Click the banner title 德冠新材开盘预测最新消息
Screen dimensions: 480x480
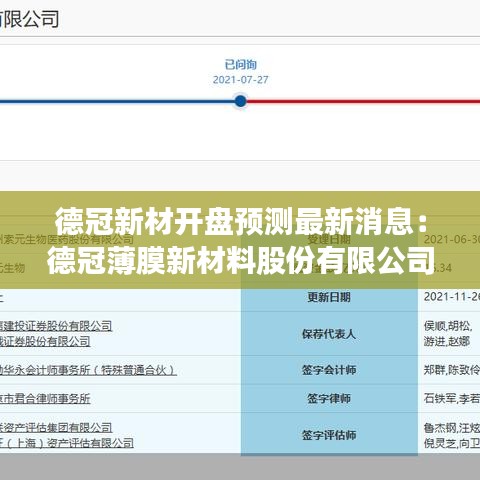(x=242, y=221)
